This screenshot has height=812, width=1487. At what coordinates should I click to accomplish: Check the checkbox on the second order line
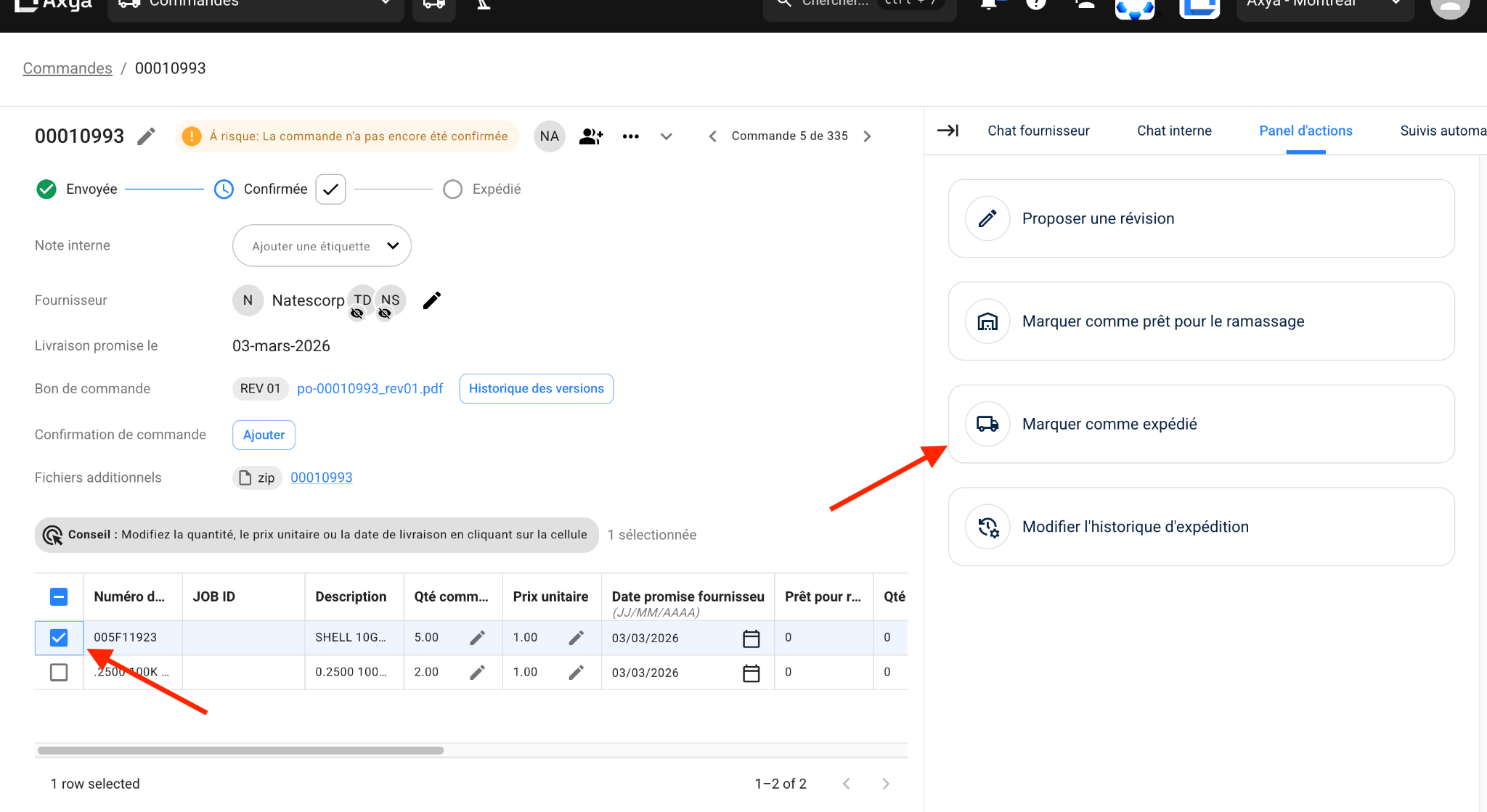(x=58, y=672)
